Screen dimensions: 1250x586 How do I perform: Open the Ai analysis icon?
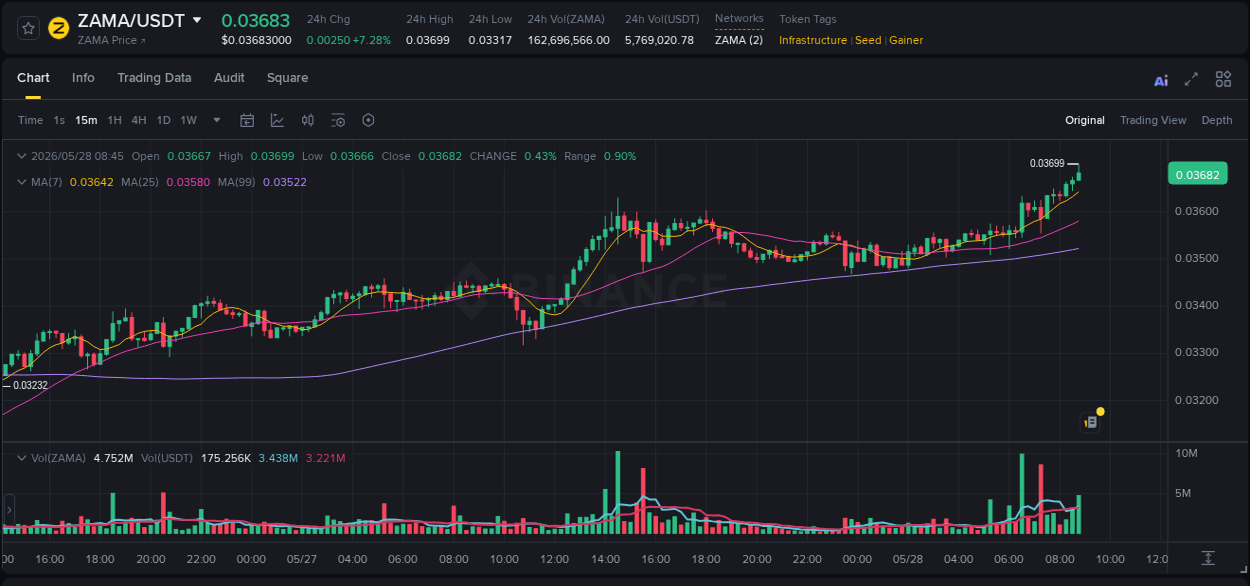[1161, 80]
